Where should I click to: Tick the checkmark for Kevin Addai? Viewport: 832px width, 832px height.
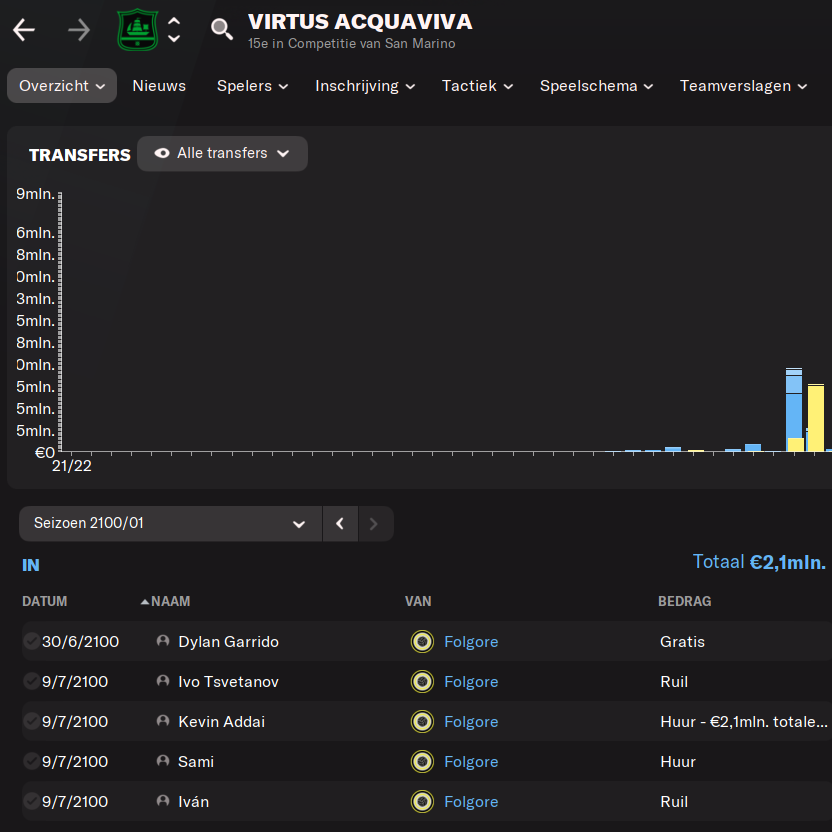pyautogui.click(x=31, y=721)
